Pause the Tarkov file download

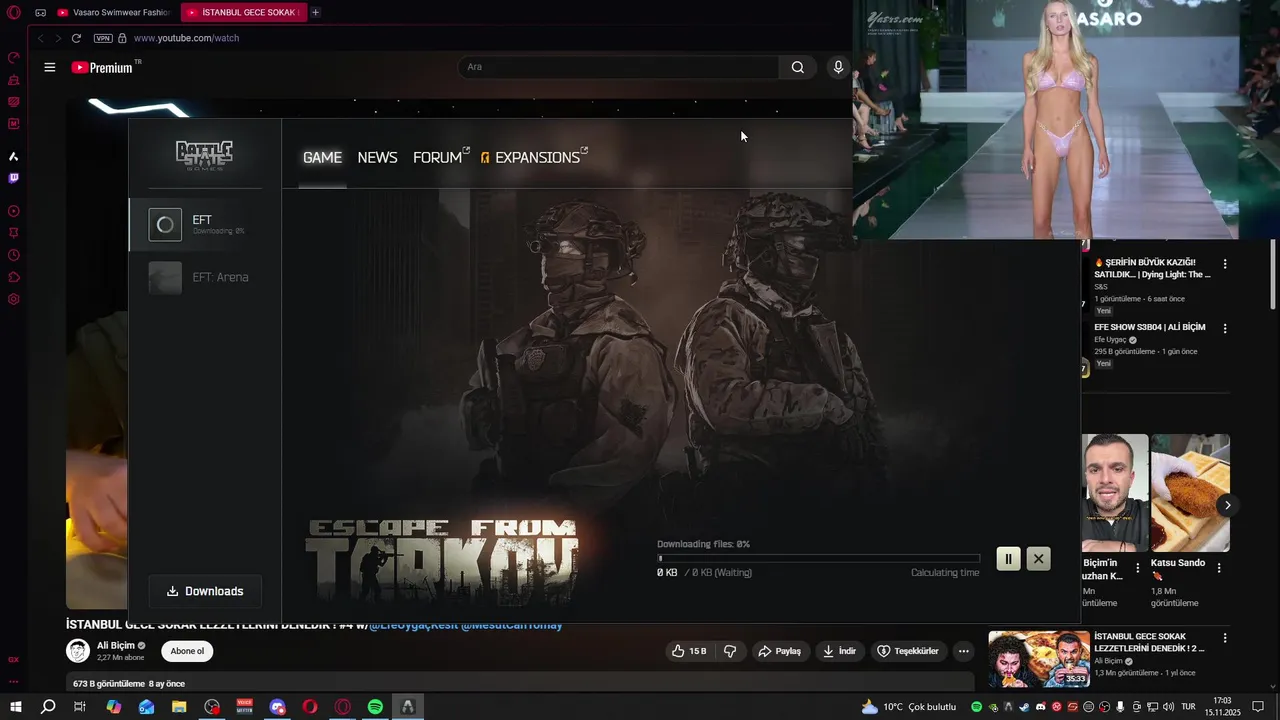1008,559
